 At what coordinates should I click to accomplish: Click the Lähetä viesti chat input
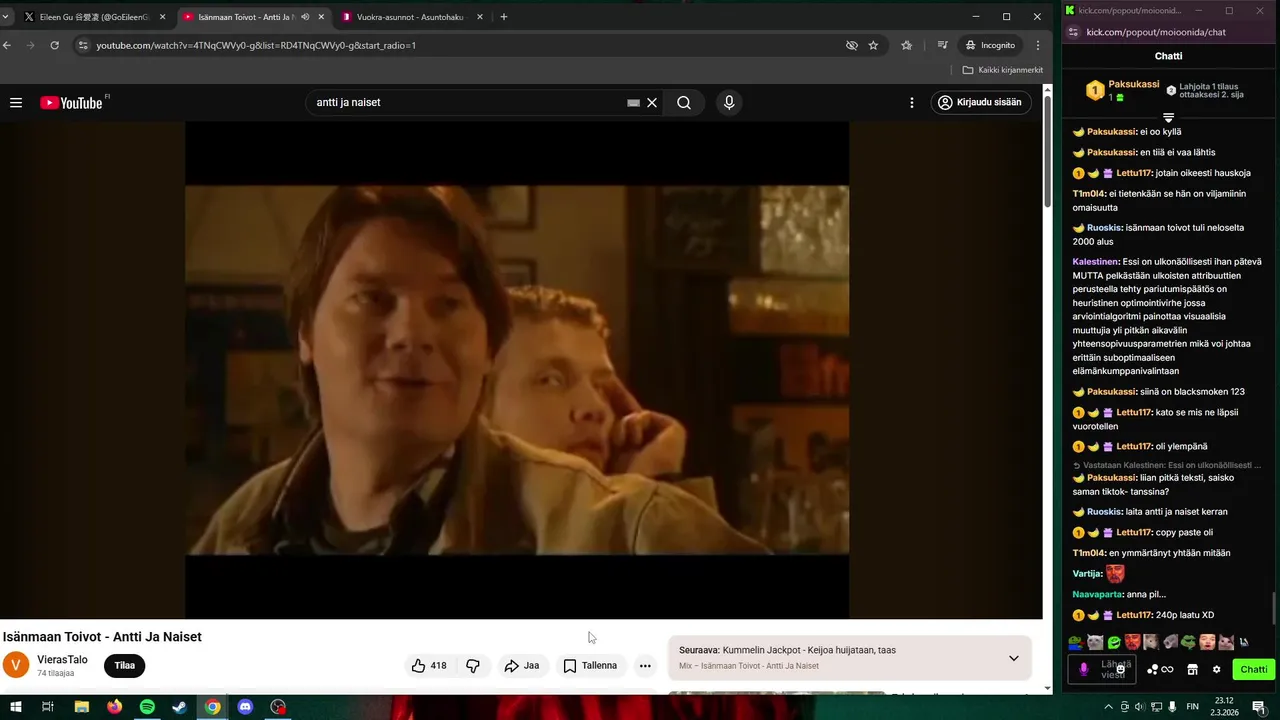1102,669
